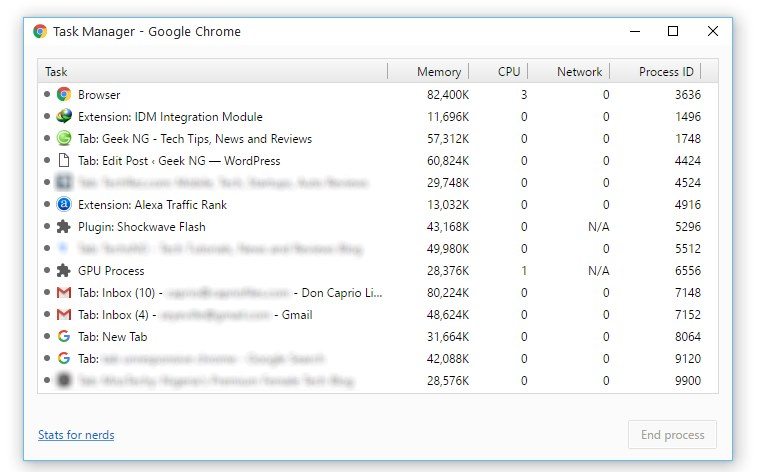Sort by the Network column header
Image resolution: width=762 pixels, height=472 pixels.
[x=569, y=71]
